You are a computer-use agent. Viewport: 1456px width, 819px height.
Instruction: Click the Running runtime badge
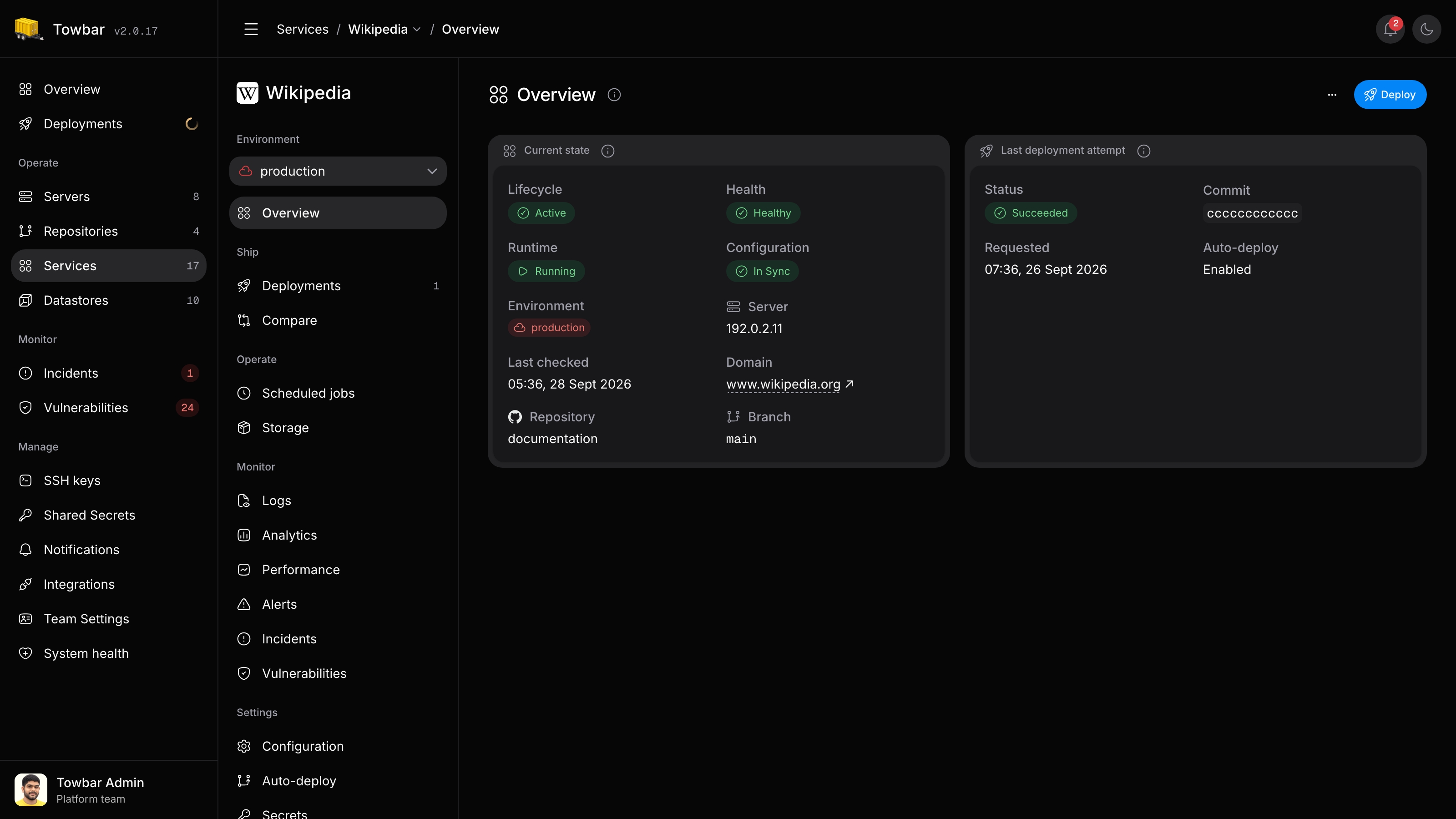tap(546, 271)
